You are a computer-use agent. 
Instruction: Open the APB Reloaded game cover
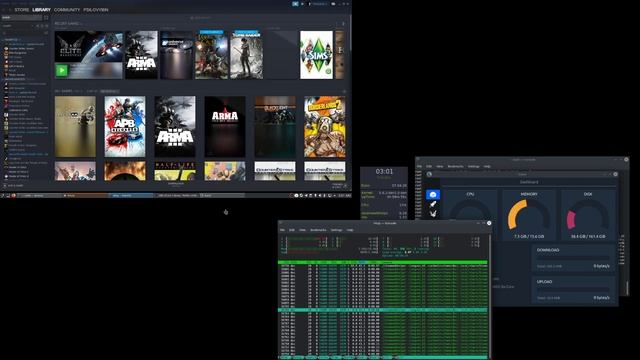125,127
